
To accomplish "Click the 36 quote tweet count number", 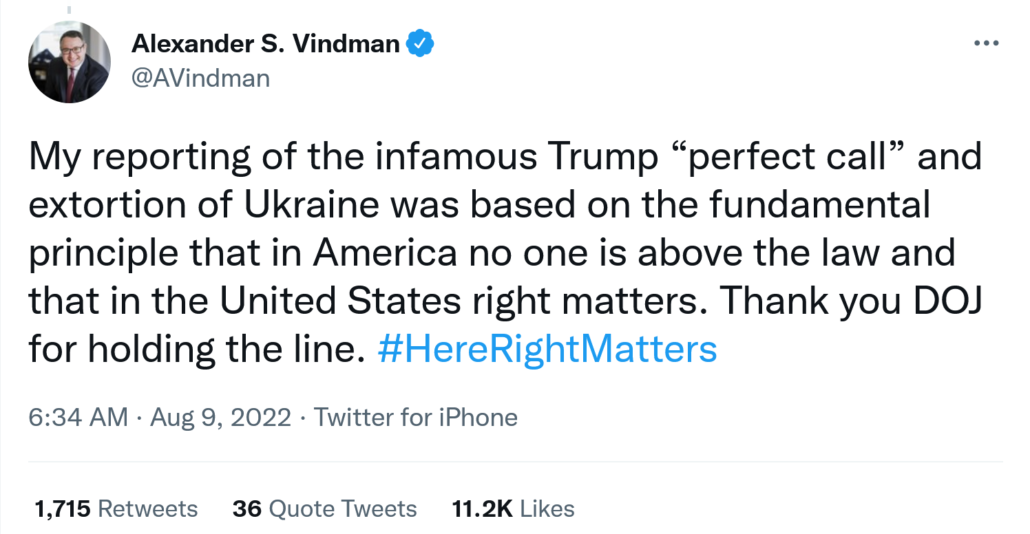I will pos(246,508).
